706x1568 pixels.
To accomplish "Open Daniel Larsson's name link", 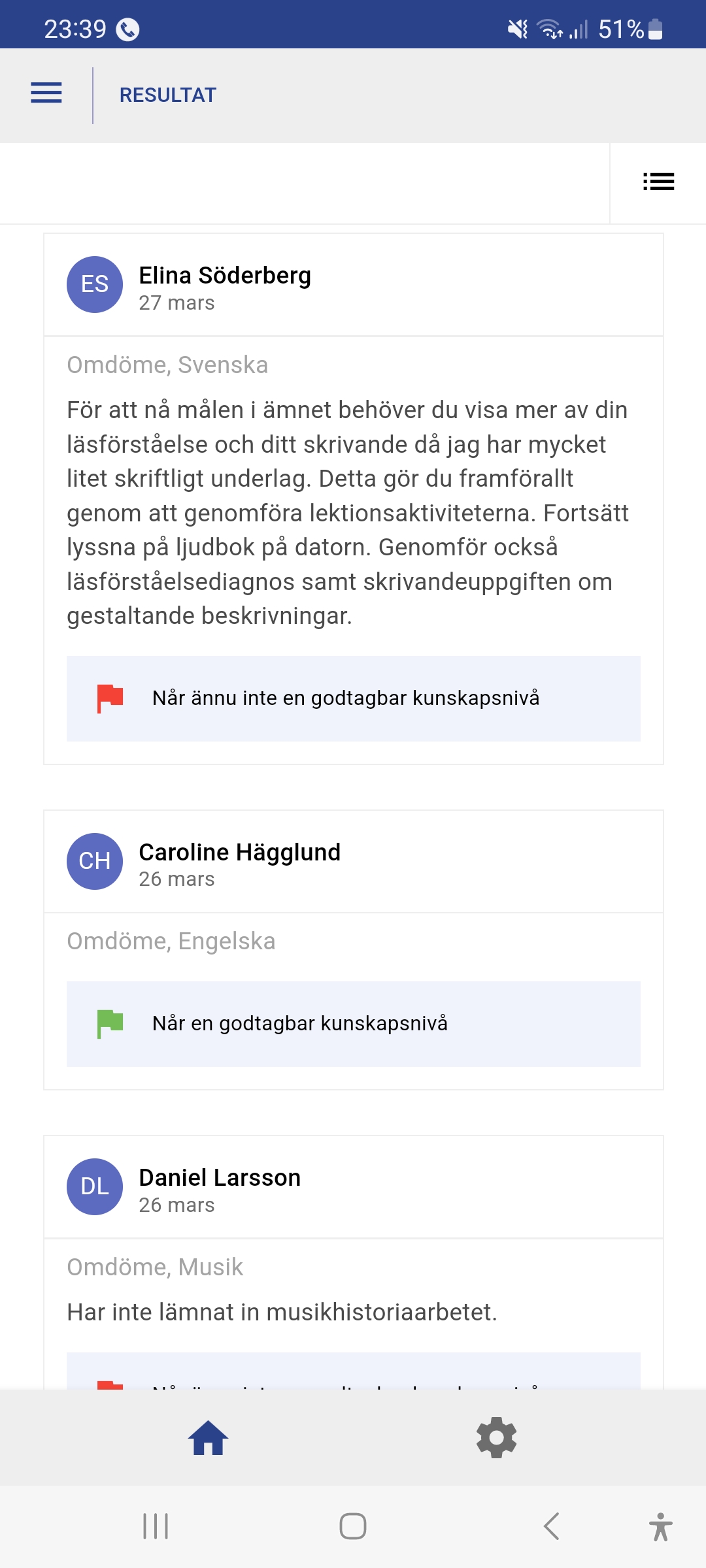I will coord(220,1178).
